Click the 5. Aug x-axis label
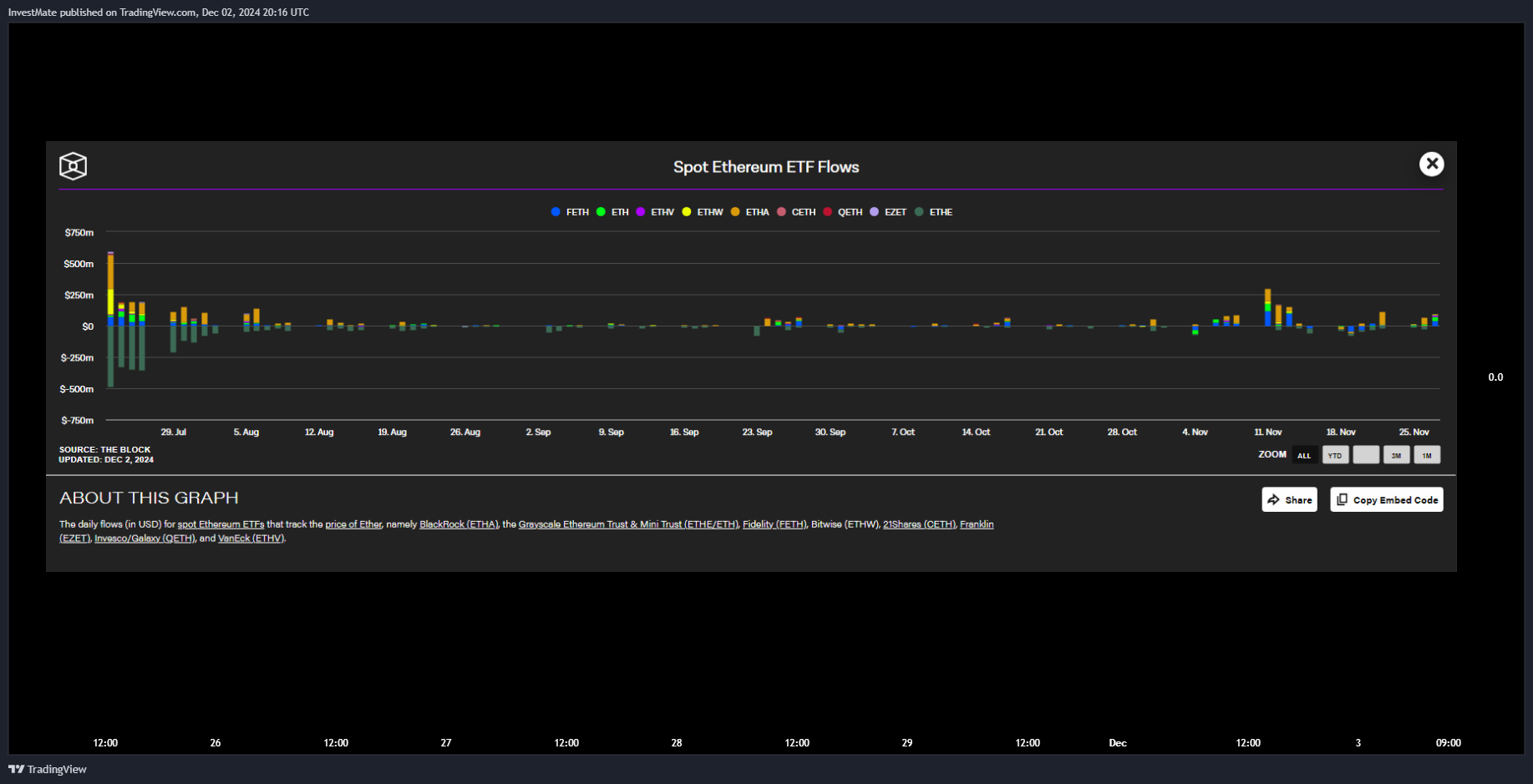 coord(246,432)
